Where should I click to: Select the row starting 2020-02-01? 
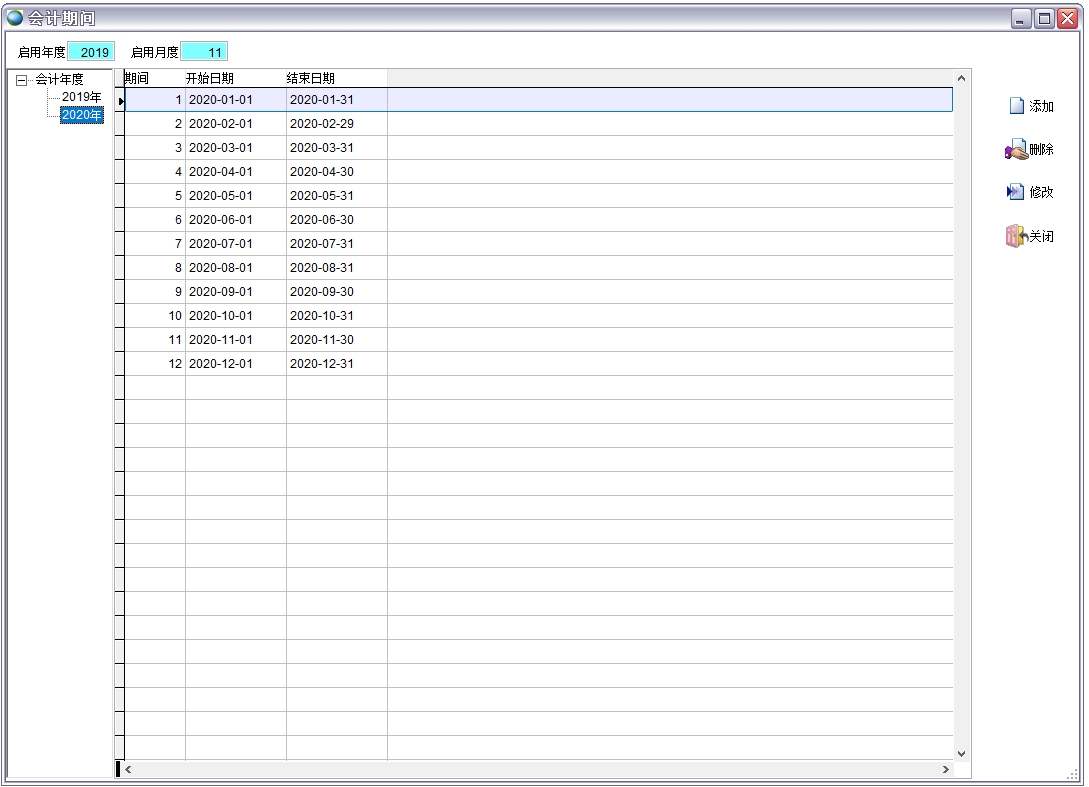pyautogui.click(x=221, y=124)
